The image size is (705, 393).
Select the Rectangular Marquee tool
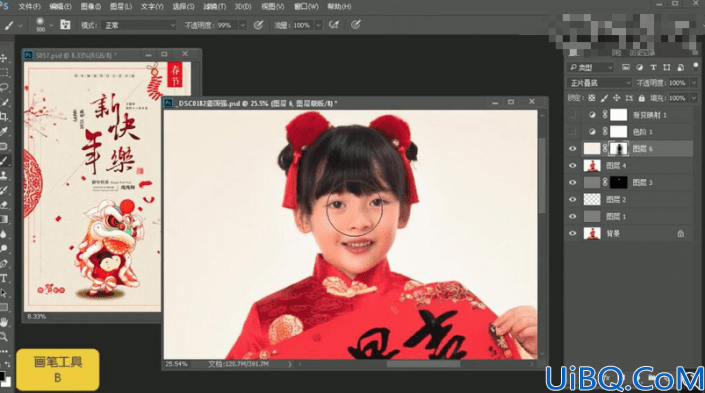(4, 72)
